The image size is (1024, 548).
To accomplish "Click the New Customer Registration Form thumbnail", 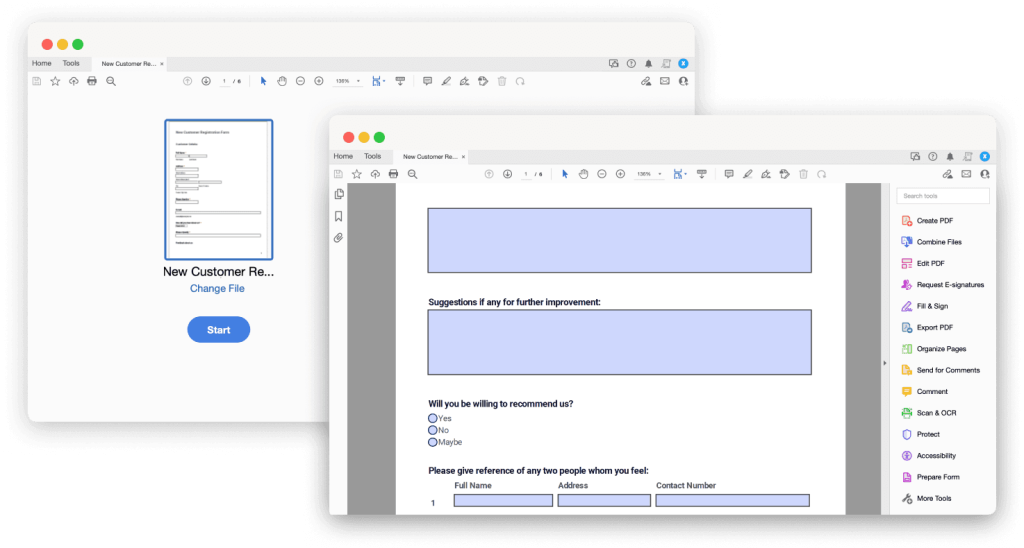I will (x=219, y=189).
